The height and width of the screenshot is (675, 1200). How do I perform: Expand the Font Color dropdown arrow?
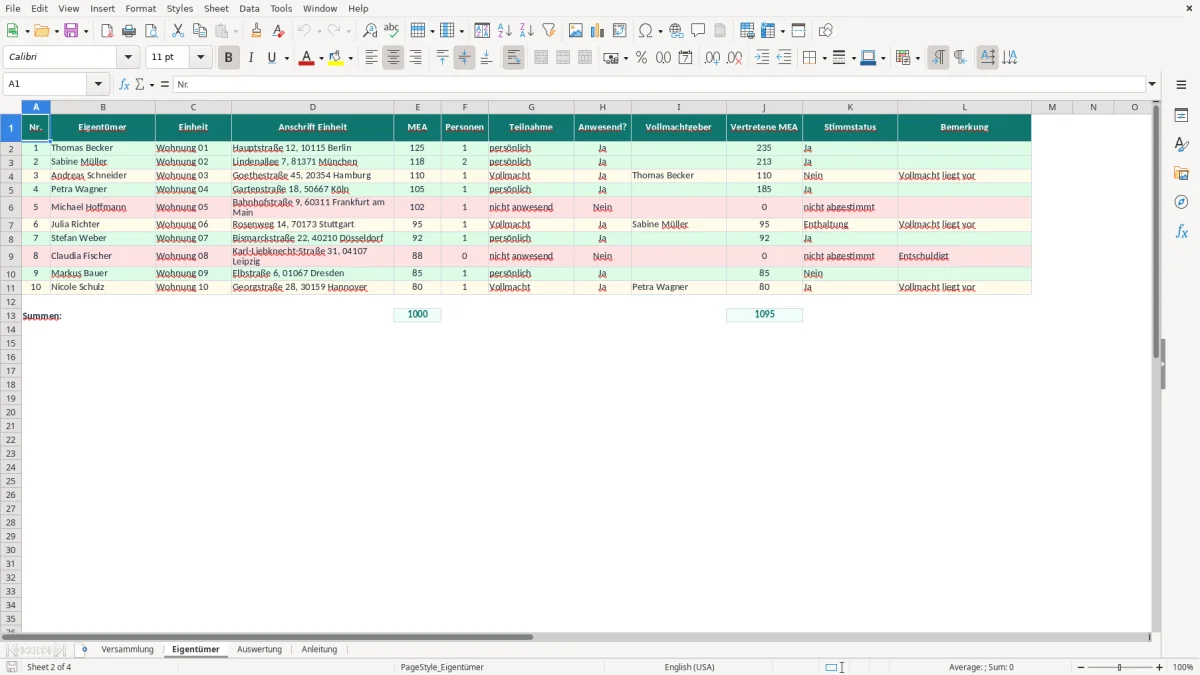tap(320, 59)
